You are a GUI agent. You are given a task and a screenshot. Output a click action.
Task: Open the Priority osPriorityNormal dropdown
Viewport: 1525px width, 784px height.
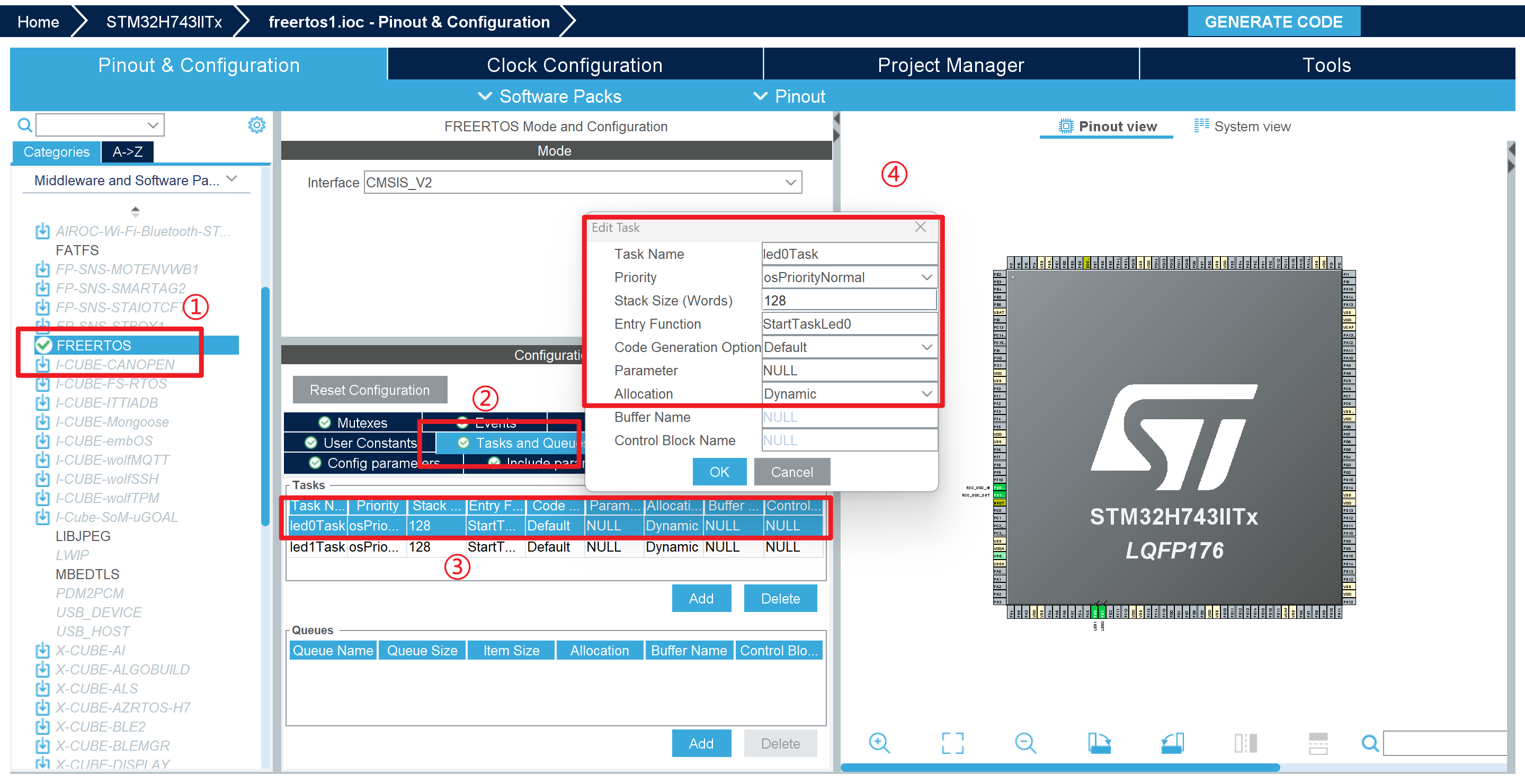tap(927, 277)
